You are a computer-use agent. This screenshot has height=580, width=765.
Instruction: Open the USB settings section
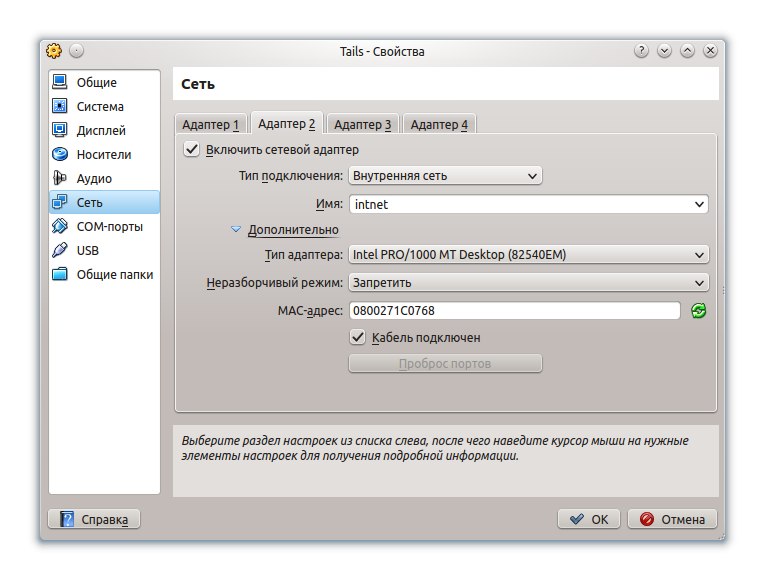click(x=87, y=251)
